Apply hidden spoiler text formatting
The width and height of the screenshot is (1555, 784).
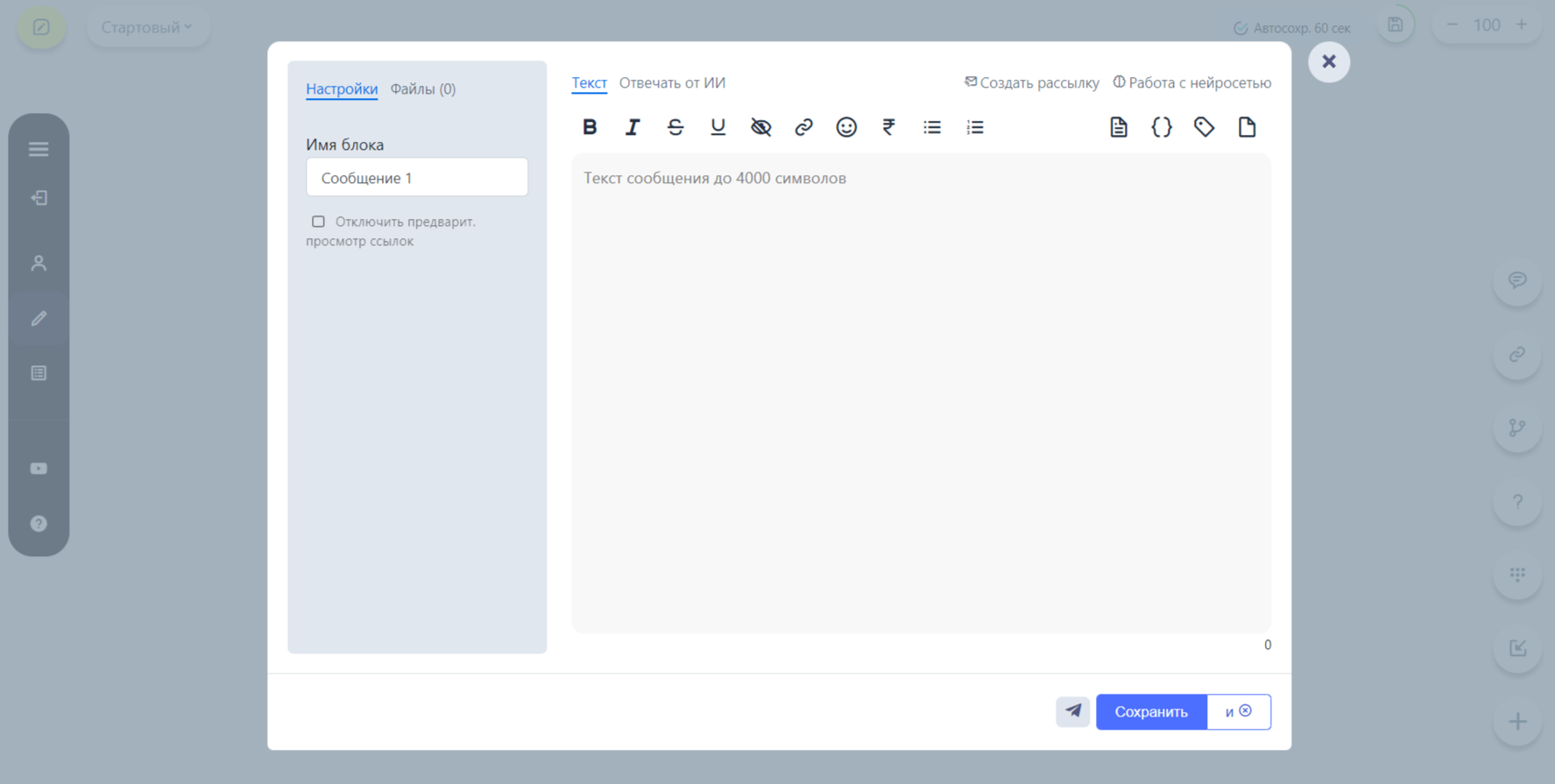761,127
